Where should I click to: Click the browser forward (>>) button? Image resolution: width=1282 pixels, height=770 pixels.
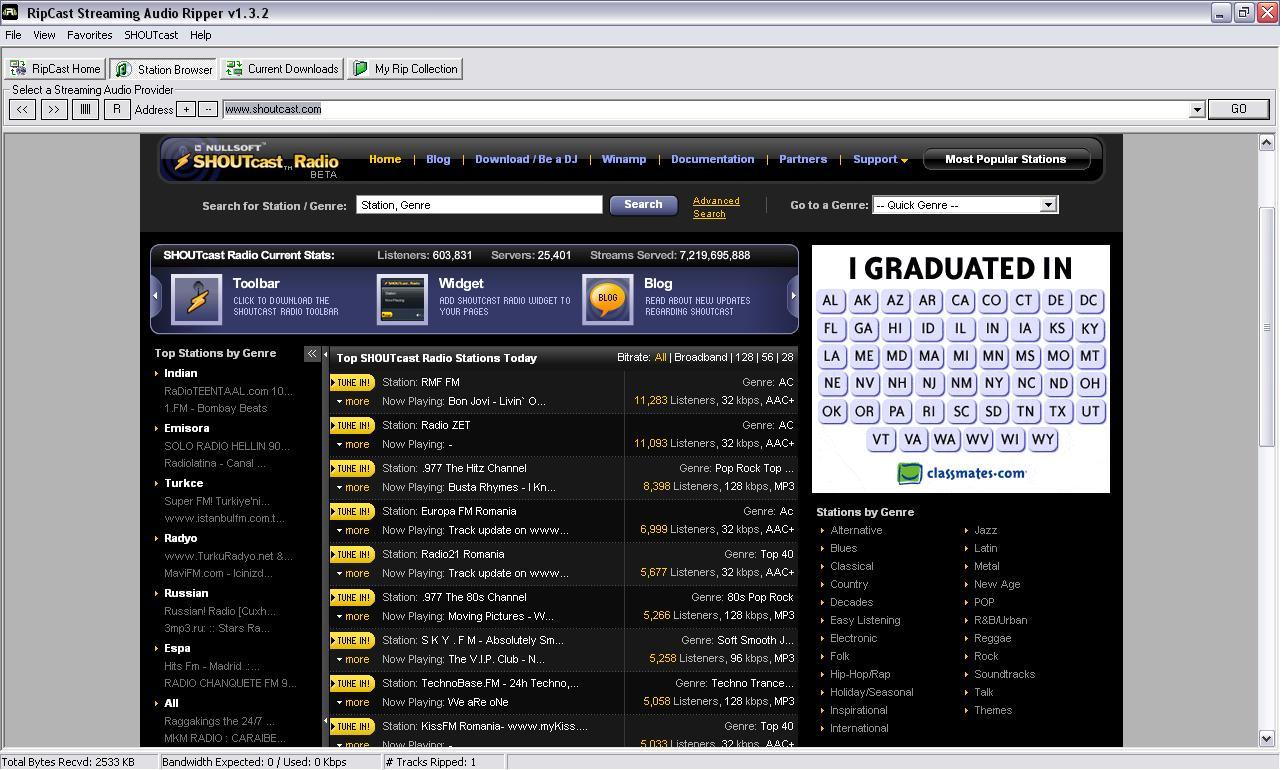coord(54,109)
